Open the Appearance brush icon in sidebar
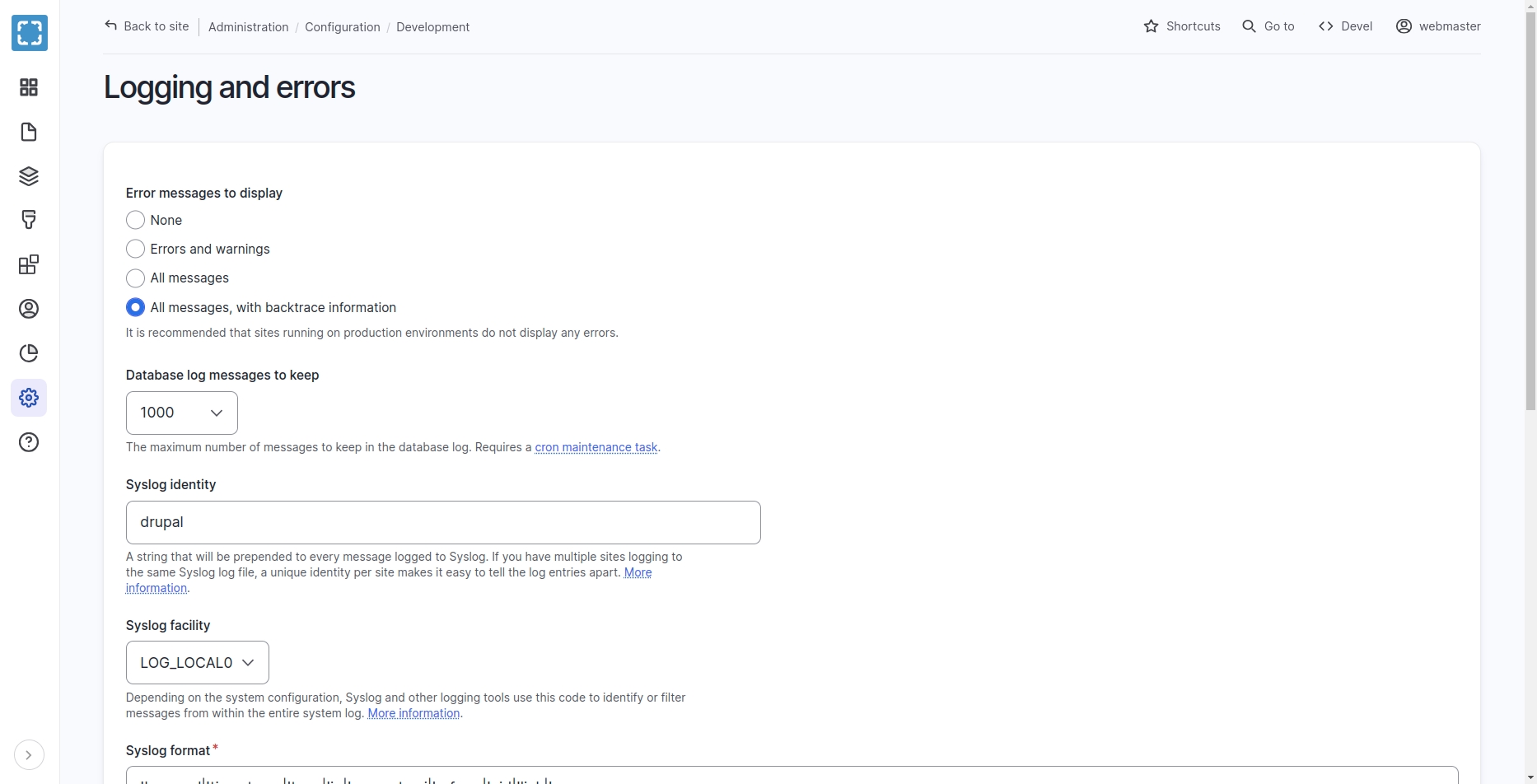1537x784 pixels. (29, 220)
